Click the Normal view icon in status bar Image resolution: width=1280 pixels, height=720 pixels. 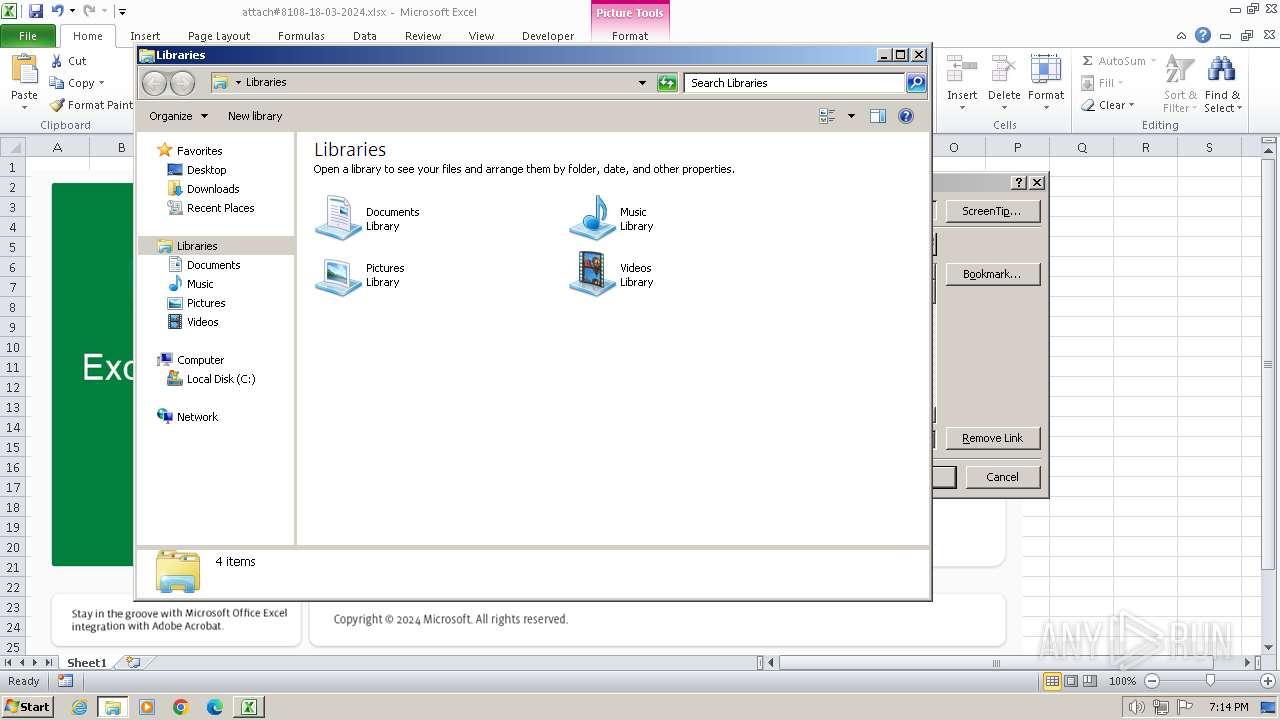(x=1052, y=681)
